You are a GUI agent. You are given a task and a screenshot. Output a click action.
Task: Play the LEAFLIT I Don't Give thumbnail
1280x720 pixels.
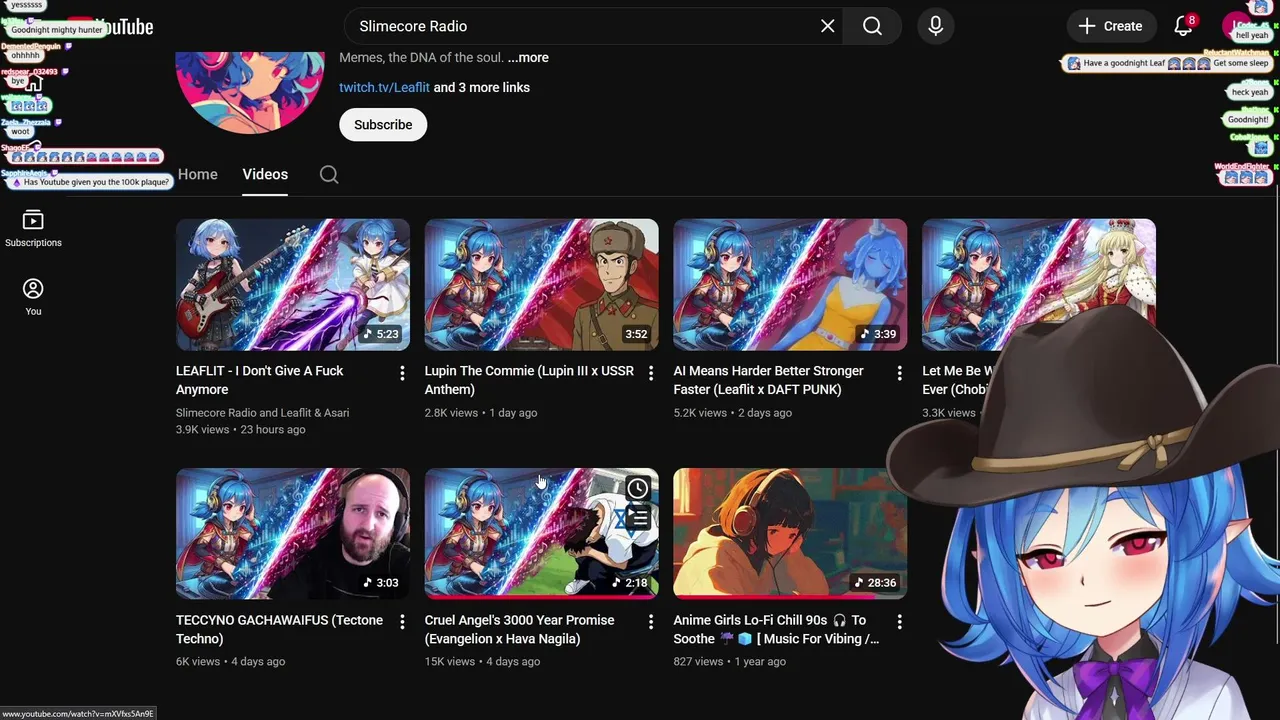(293, 285)
